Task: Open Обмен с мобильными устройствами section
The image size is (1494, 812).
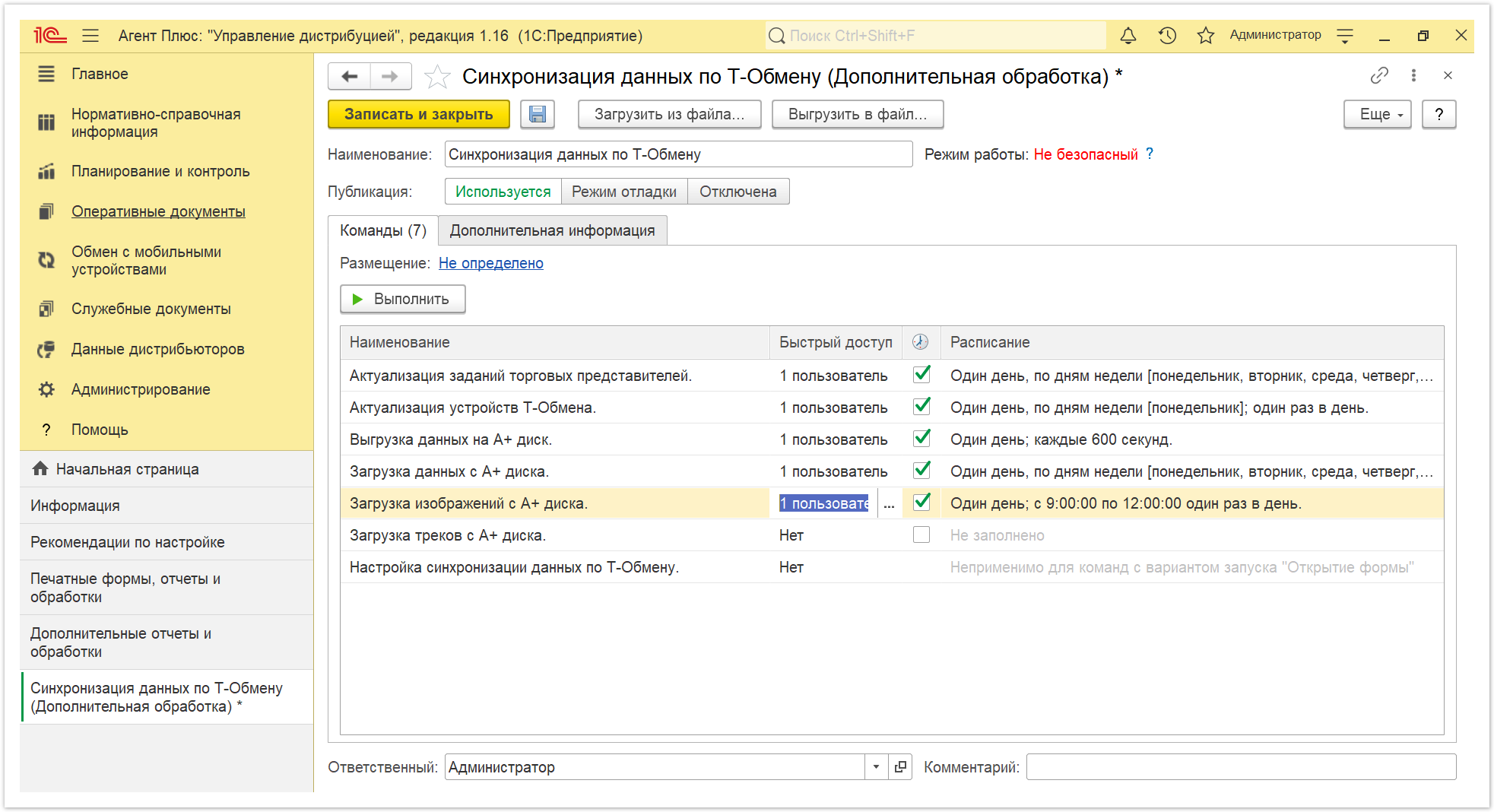Action: tap(146, 260)
